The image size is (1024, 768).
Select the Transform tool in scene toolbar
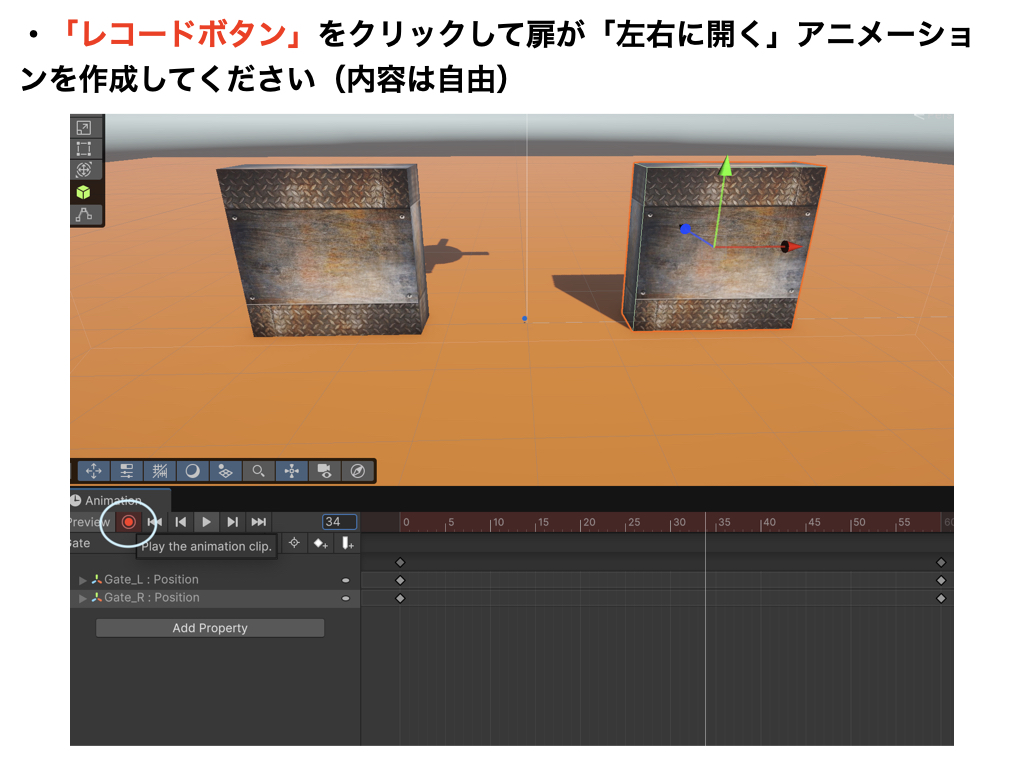tap(84, 170)
